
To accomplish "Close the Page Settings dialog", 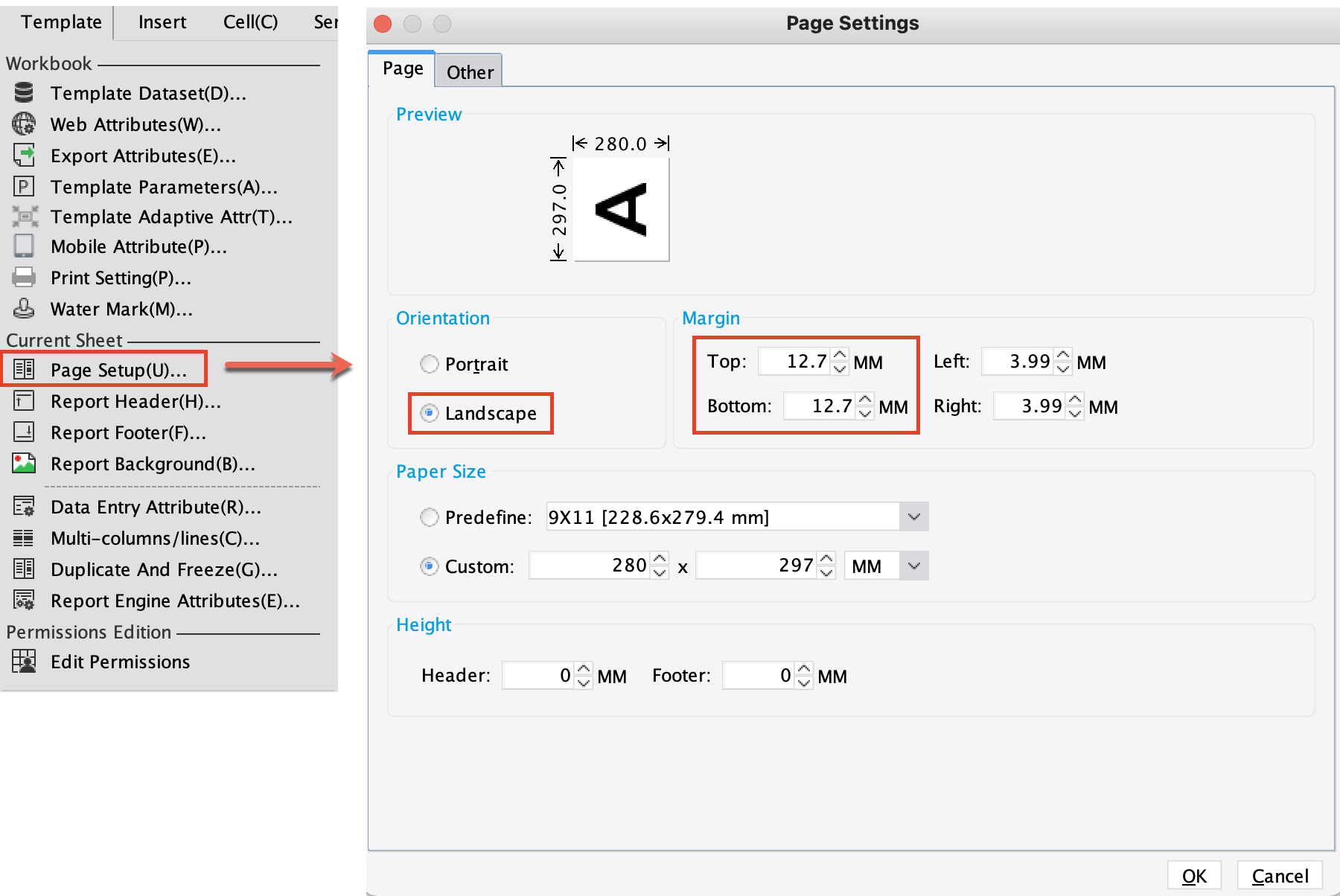I will coord(383,24).
